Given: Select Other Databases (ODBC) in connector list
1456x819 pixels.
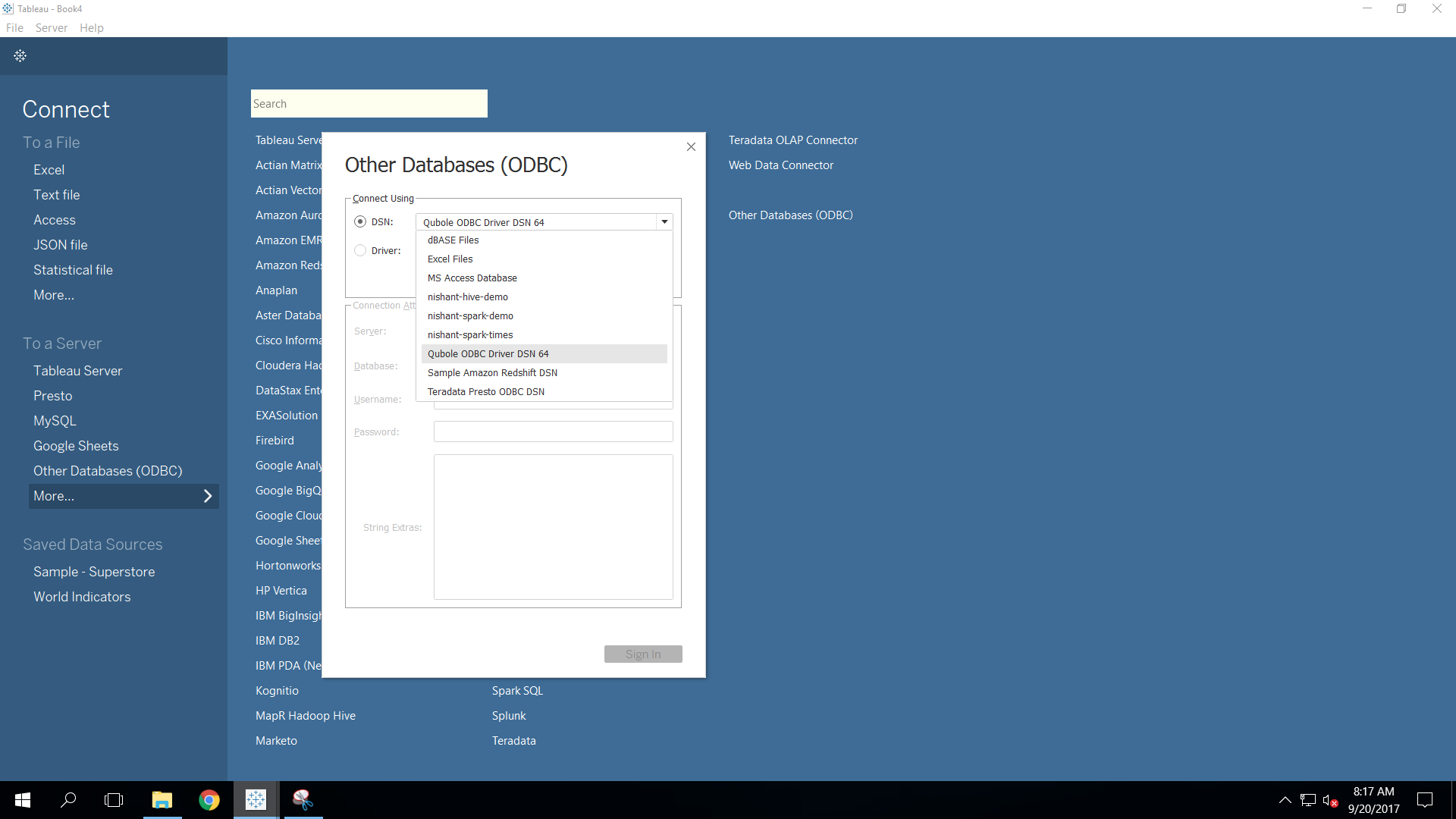Looking at the screenshot, I should (x=791, y=215).
